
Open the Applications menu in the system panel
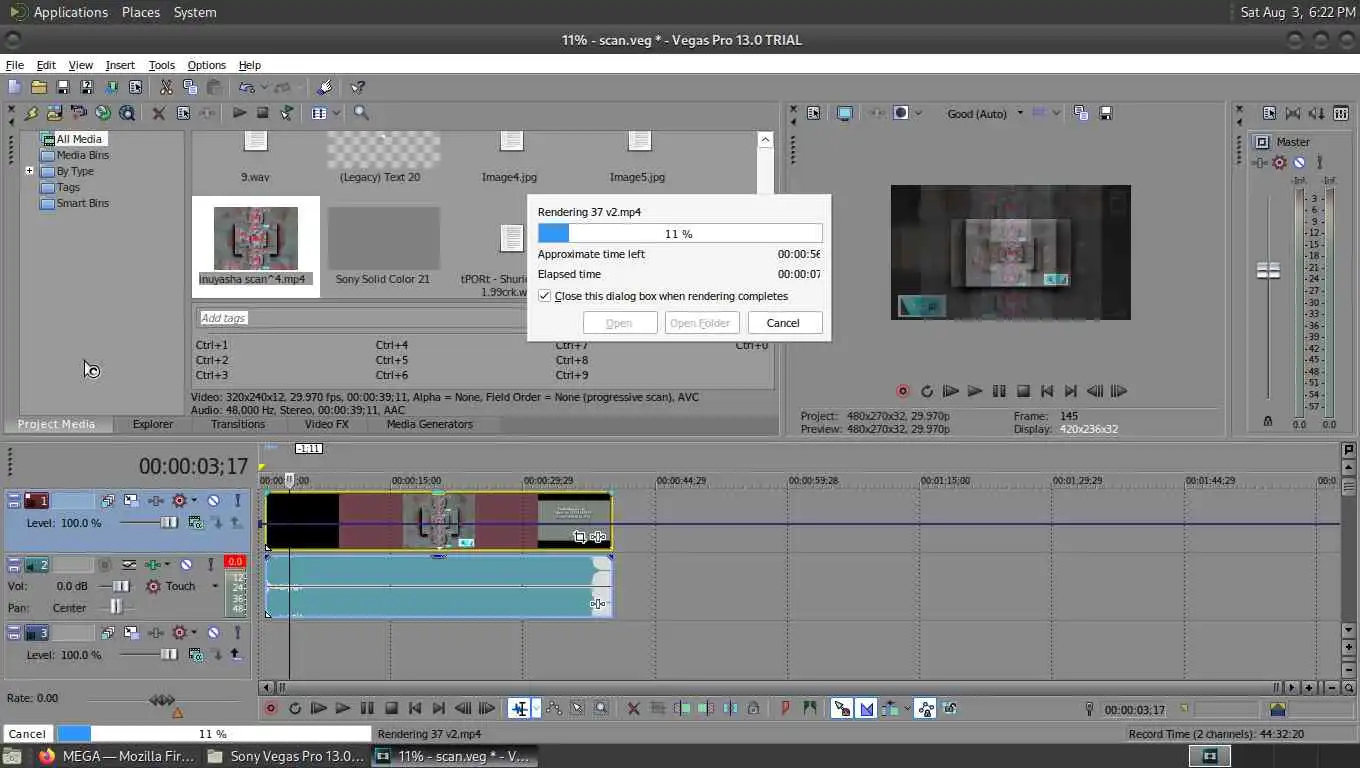(70, 12)
